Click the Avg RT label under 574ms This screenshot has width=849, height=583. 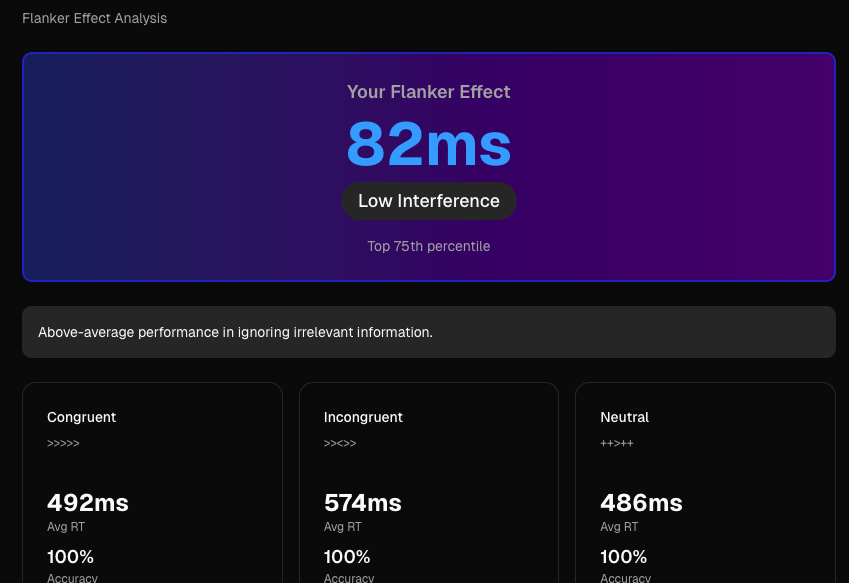[343, 527]
